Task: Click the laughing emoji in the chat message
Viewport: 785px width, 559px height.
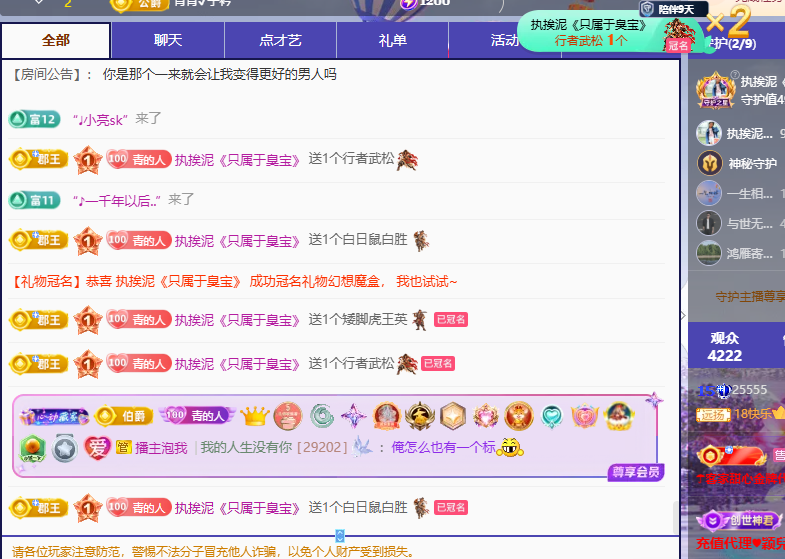Action: coord(510,447)
